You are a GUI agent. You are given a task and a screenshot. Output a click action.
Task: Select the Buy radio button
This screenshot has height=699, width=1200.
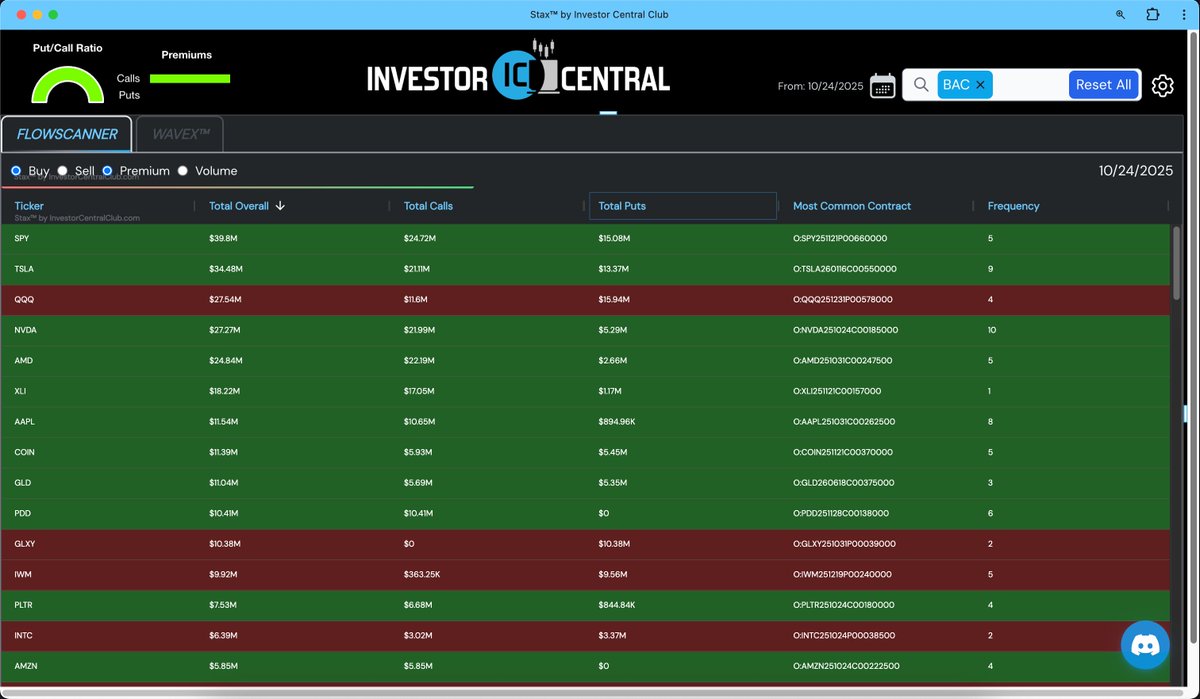[16, 171]
